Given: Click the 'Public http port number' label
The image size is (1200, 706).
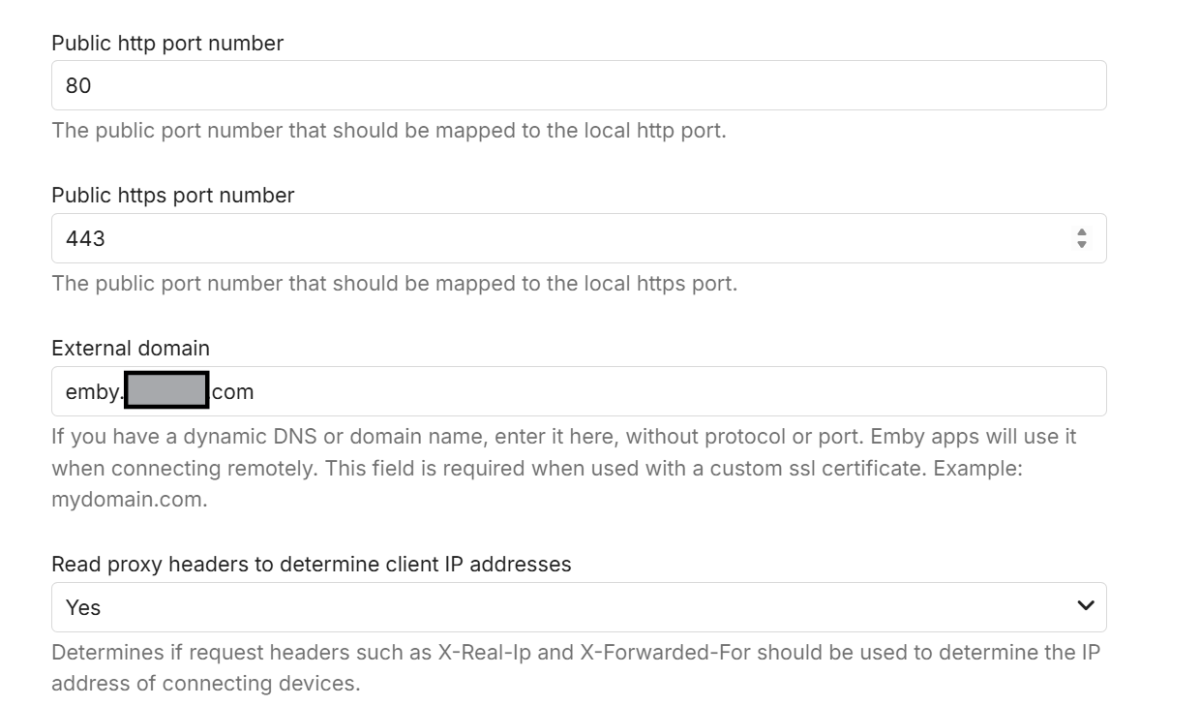Looking at the screenshot, I should pyautogui.click(x=165, y=44).
